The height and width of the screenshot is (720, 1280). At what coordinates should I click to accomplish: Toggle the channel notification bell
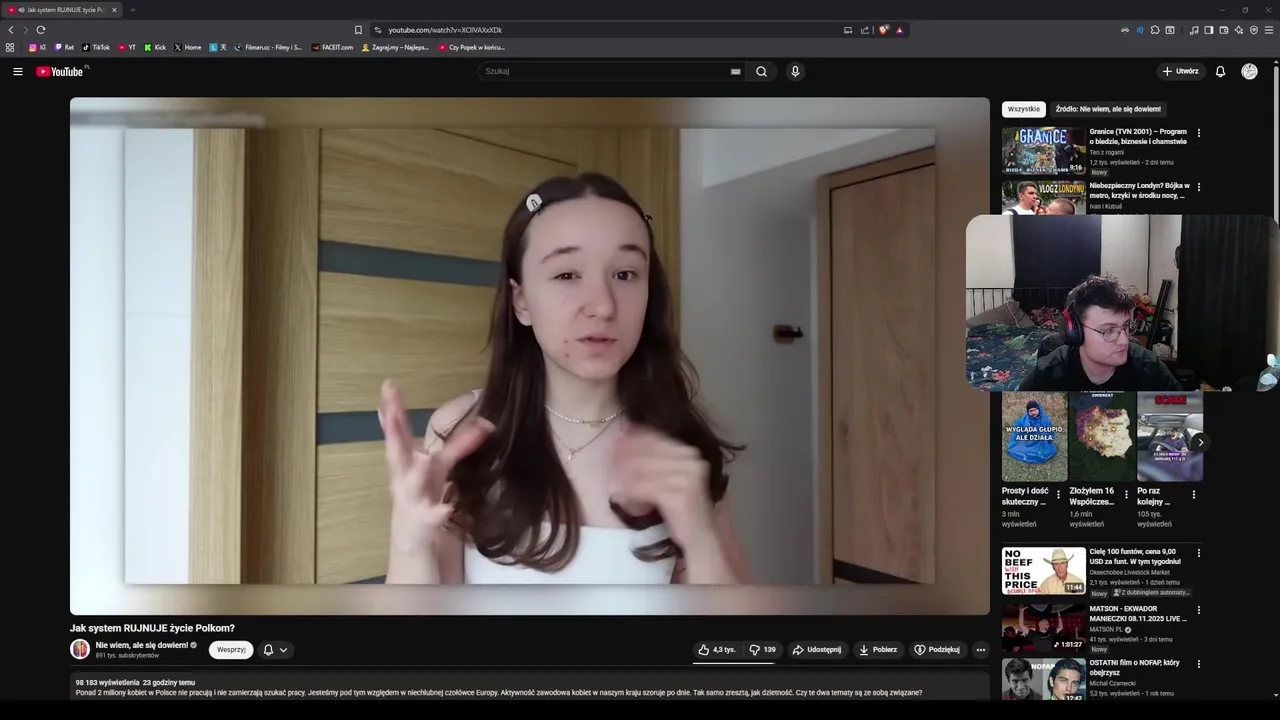click(x=268, y=649)
